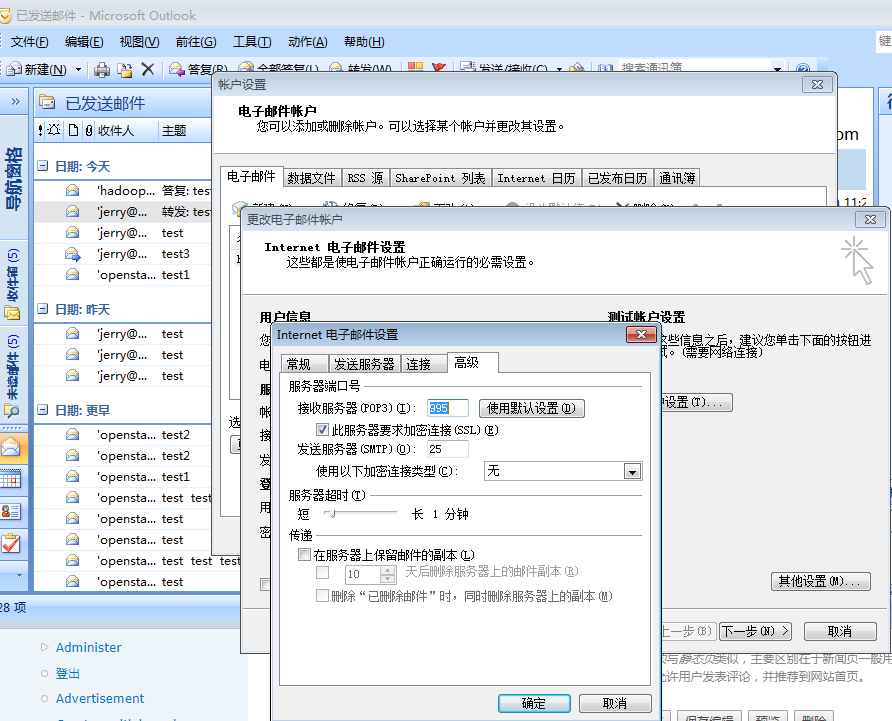Open the 未读邮件 (5) search folder icon
892x721 pixels.
(x=11, y=410)
